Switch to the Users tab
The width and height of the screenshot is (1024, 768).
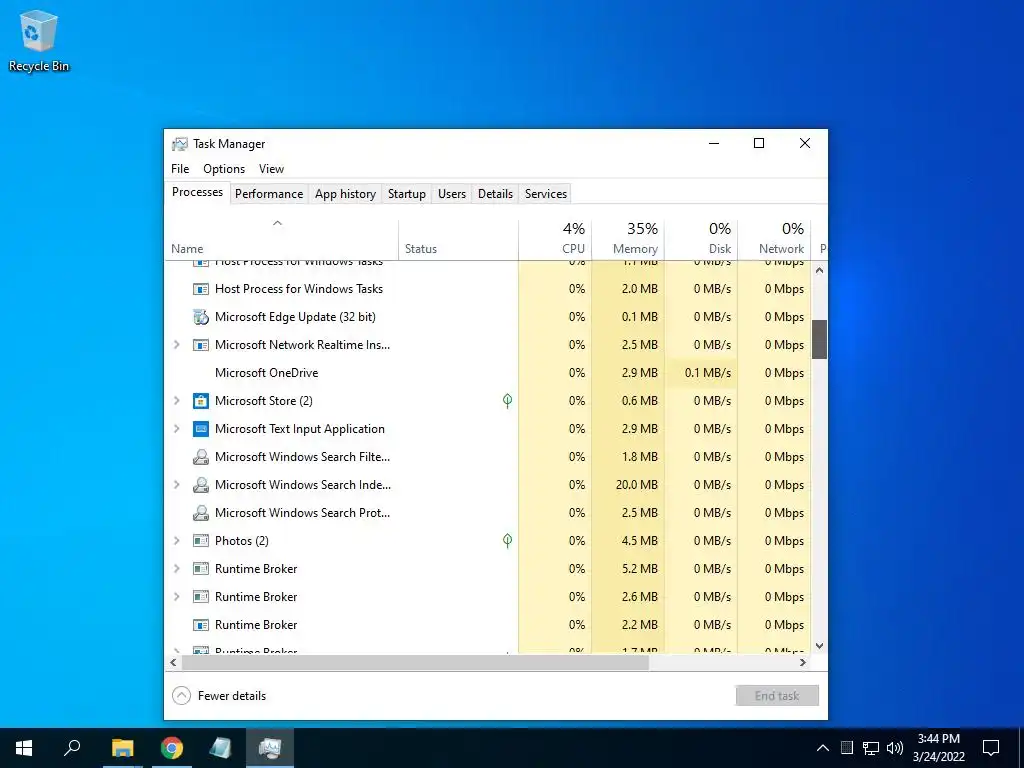coord(452,194)
